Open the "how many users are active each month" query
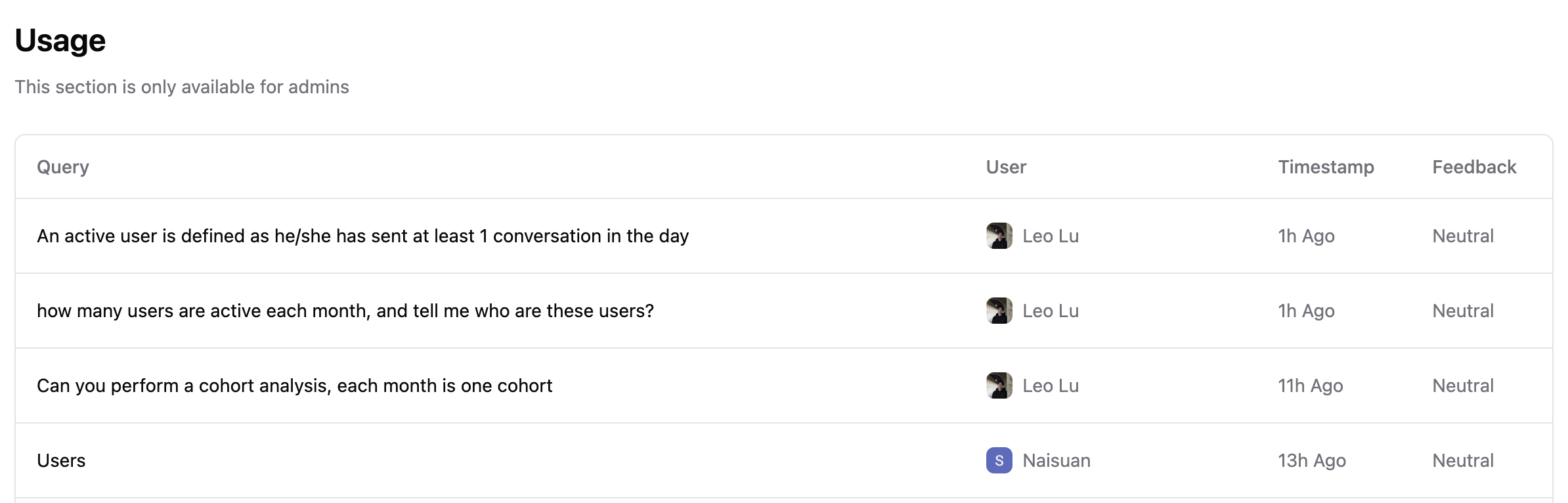Image resolution: width=1568 pixels, height=503 pixels. 345,311
